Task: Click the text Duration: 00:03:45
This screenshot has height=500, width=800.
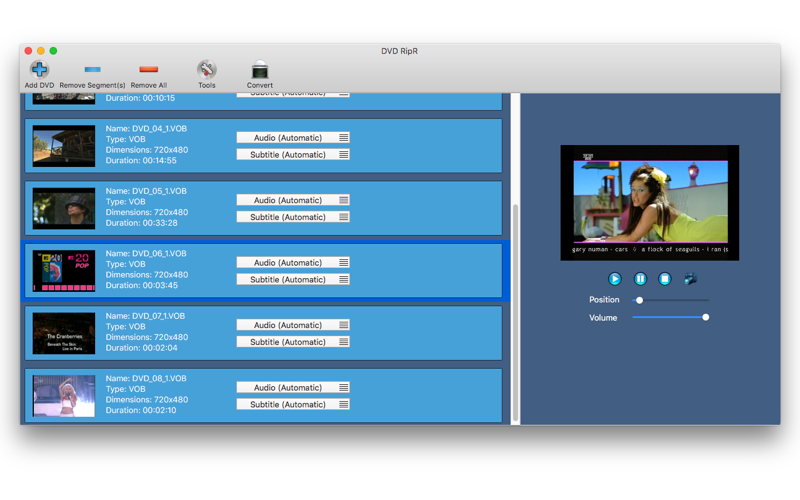Action: [142, 286]
